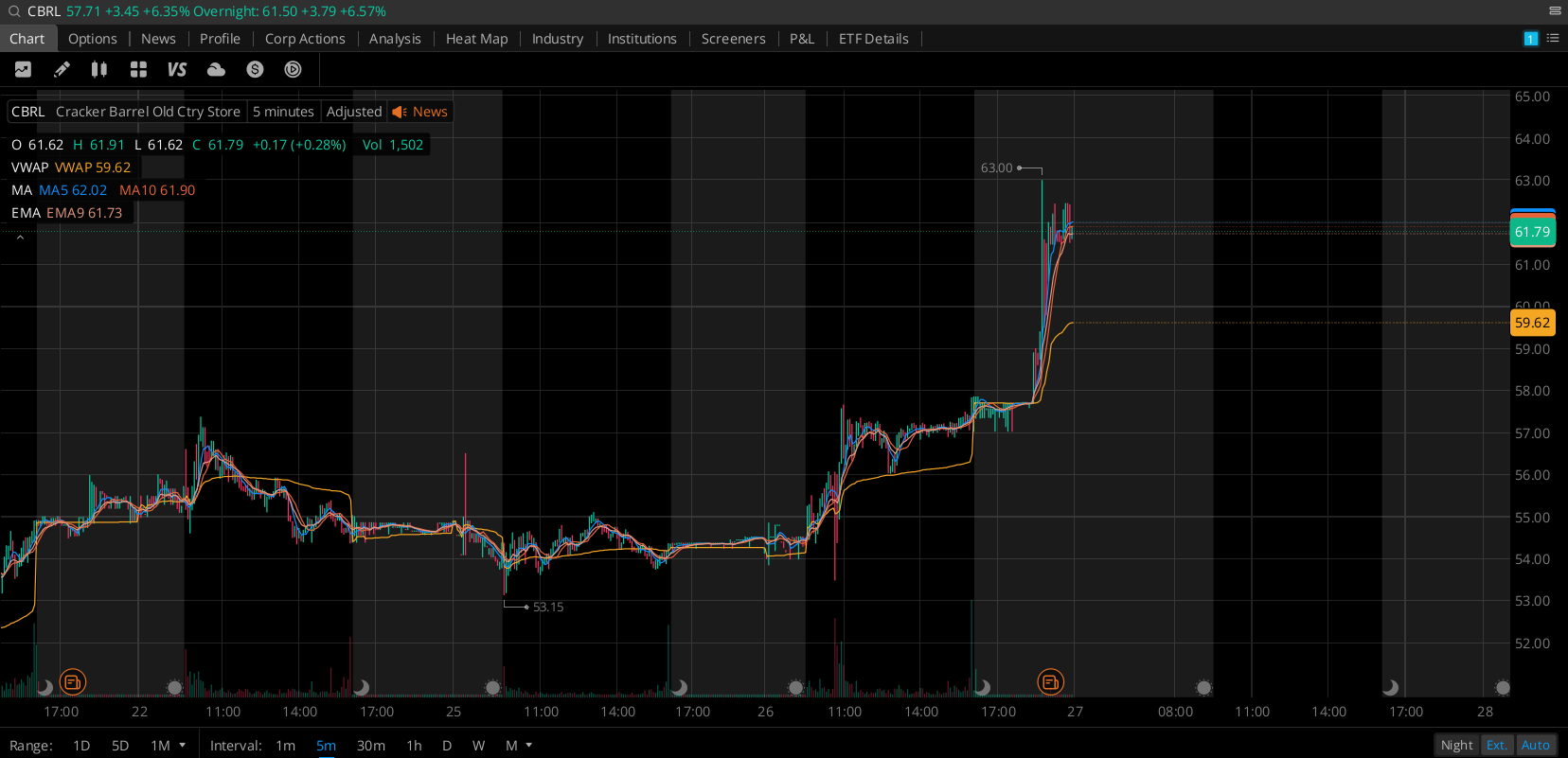Click the search magnifier beside CBRL

point(13,11)
